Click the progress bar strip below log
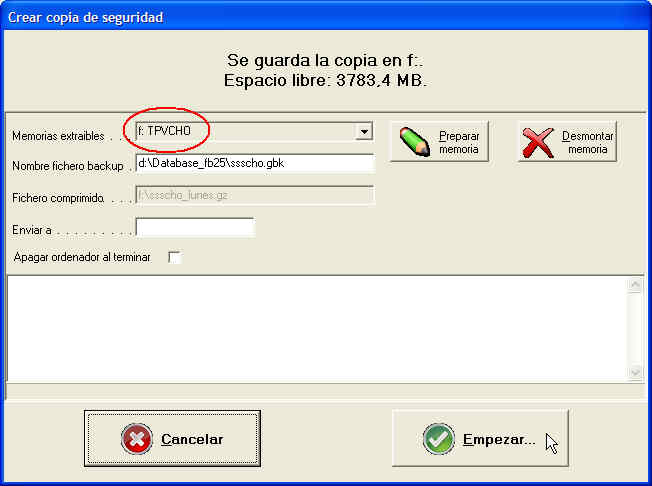Image resolution: width=652 pixels, height=486 pixels. pos(325,391)
